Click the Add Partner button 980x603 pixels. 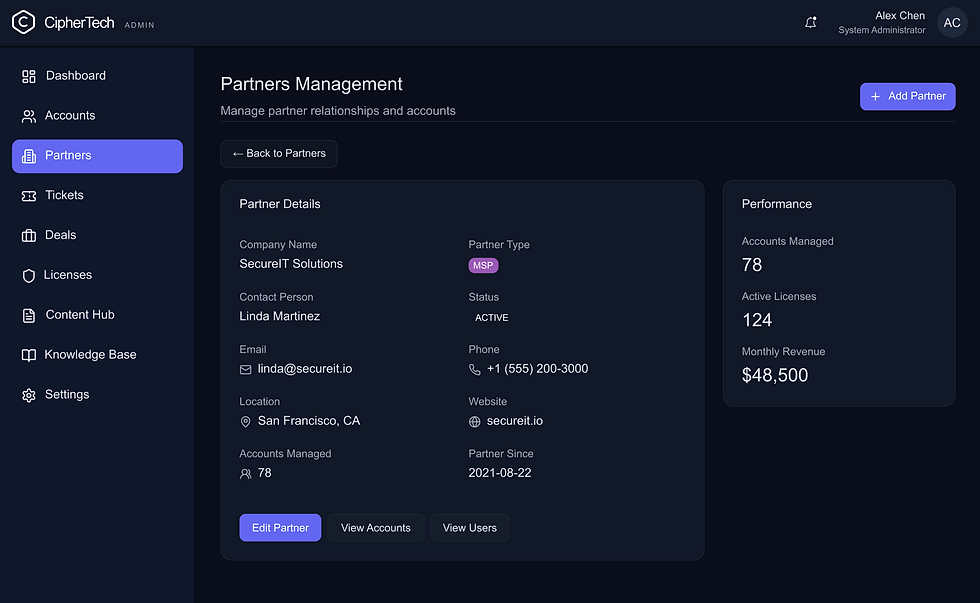point(907,96)
